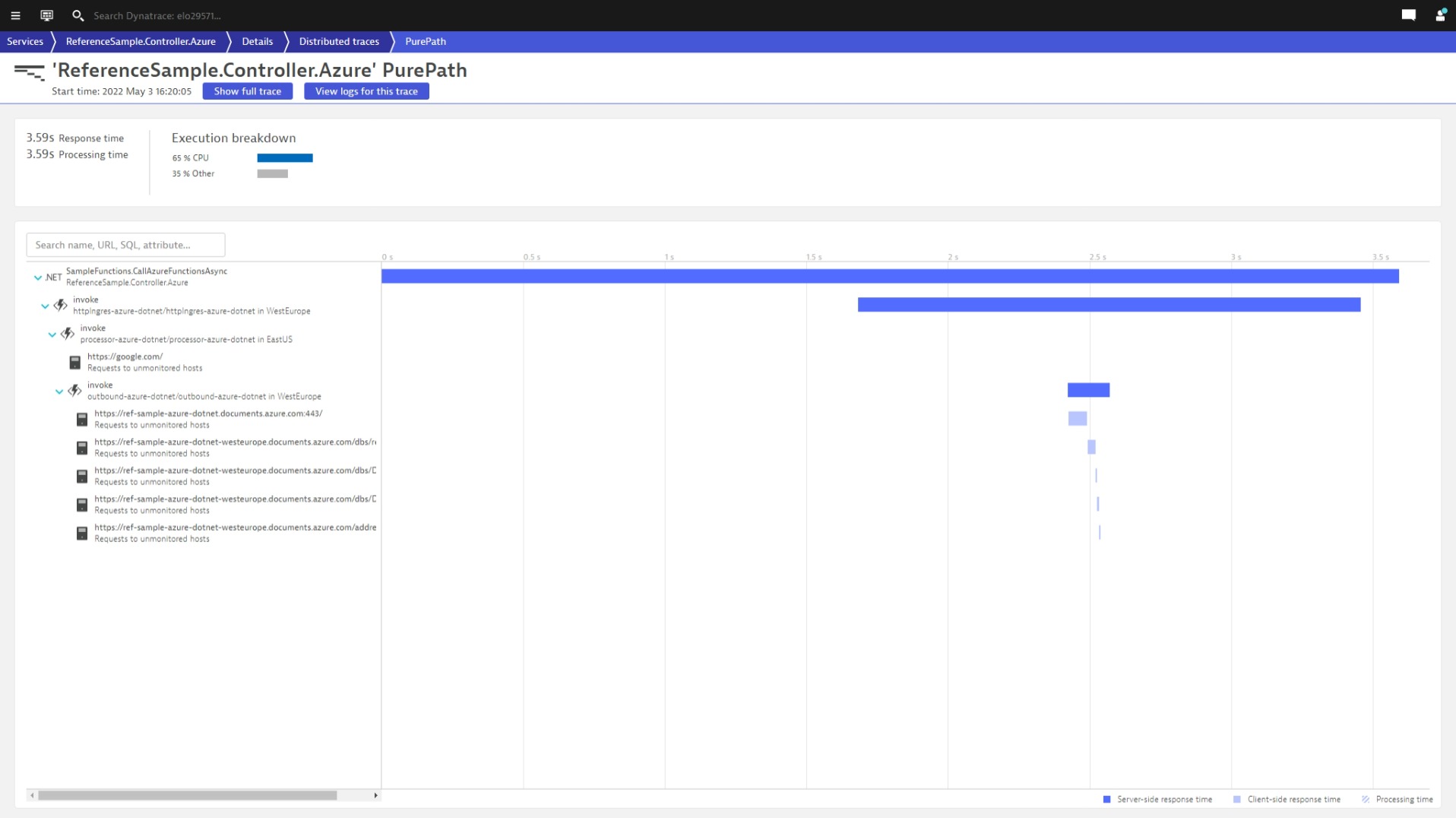The width and height of the screenshot is (1456, 818).
Task: Select outbound-azure-dotnet in WestEurope row
Action: point(204,391)
